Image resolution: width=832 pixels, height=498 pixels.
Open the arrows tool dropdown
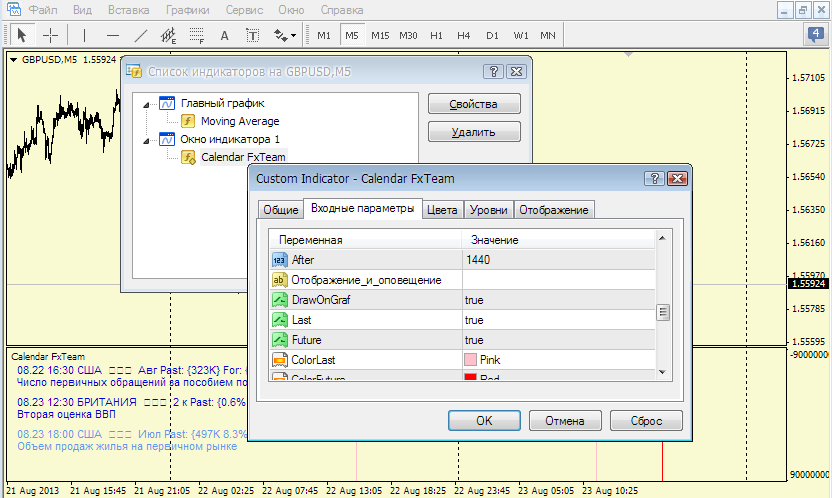point(285,35)
